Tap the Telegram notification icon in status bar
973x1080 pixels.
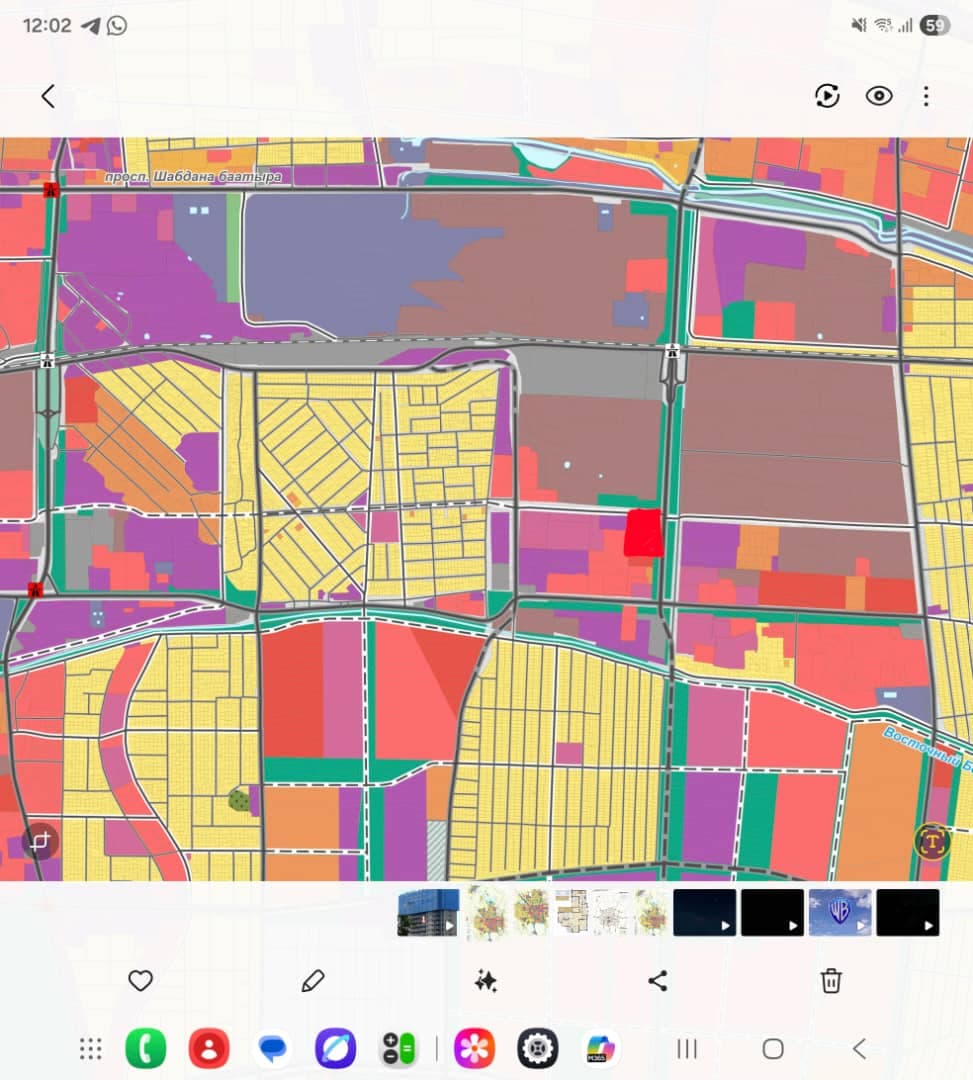(x=91, y=26)
